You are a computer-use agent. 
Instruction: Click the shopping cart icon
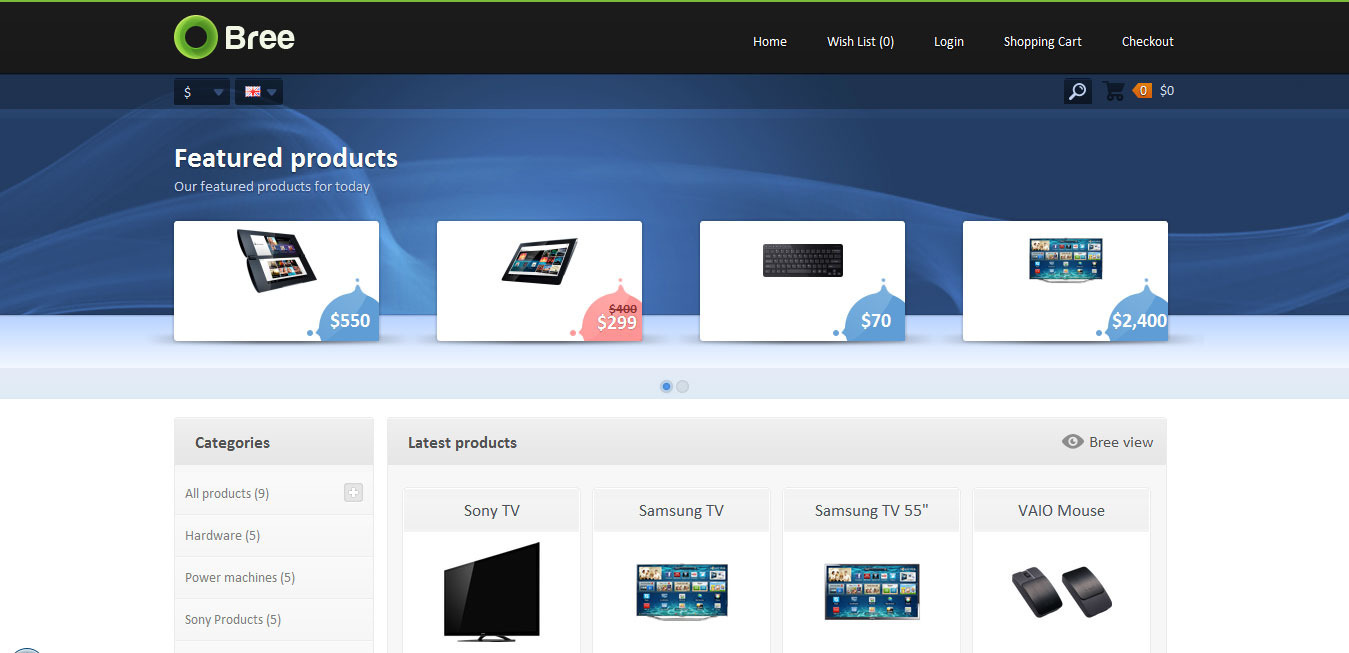(1113, 91)
